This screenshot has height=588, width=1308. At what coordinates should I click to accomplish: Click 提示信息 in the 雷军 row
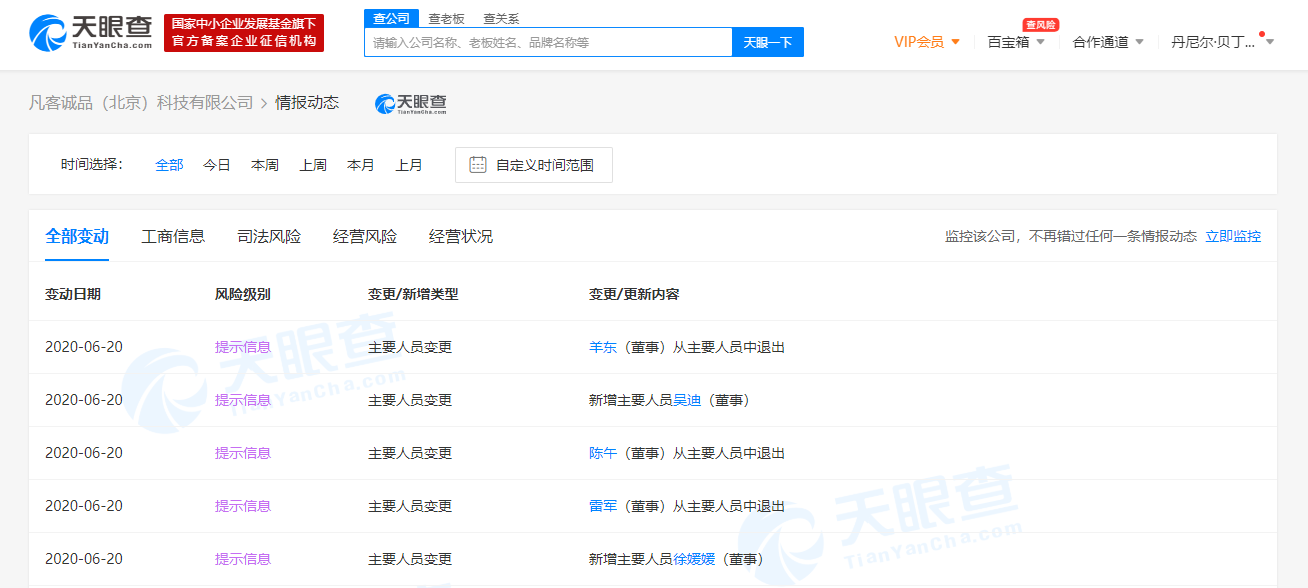(x=243, y=506)
